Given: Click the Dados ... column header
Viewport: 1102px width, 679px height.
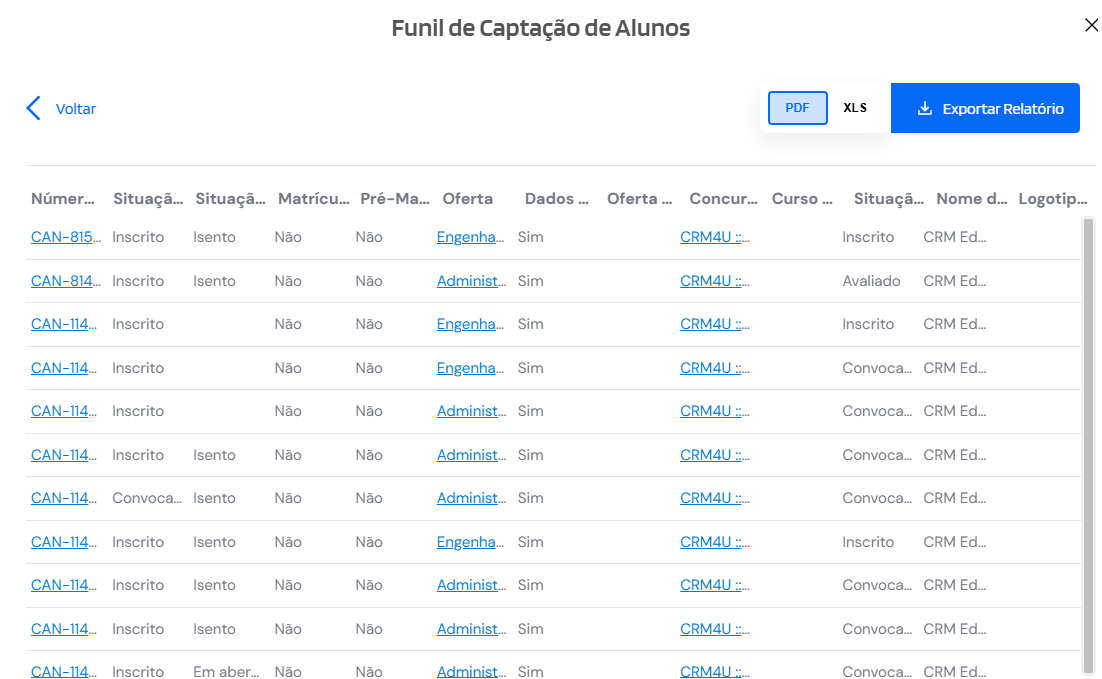Looking at the screenshot, I should point(557,199).
